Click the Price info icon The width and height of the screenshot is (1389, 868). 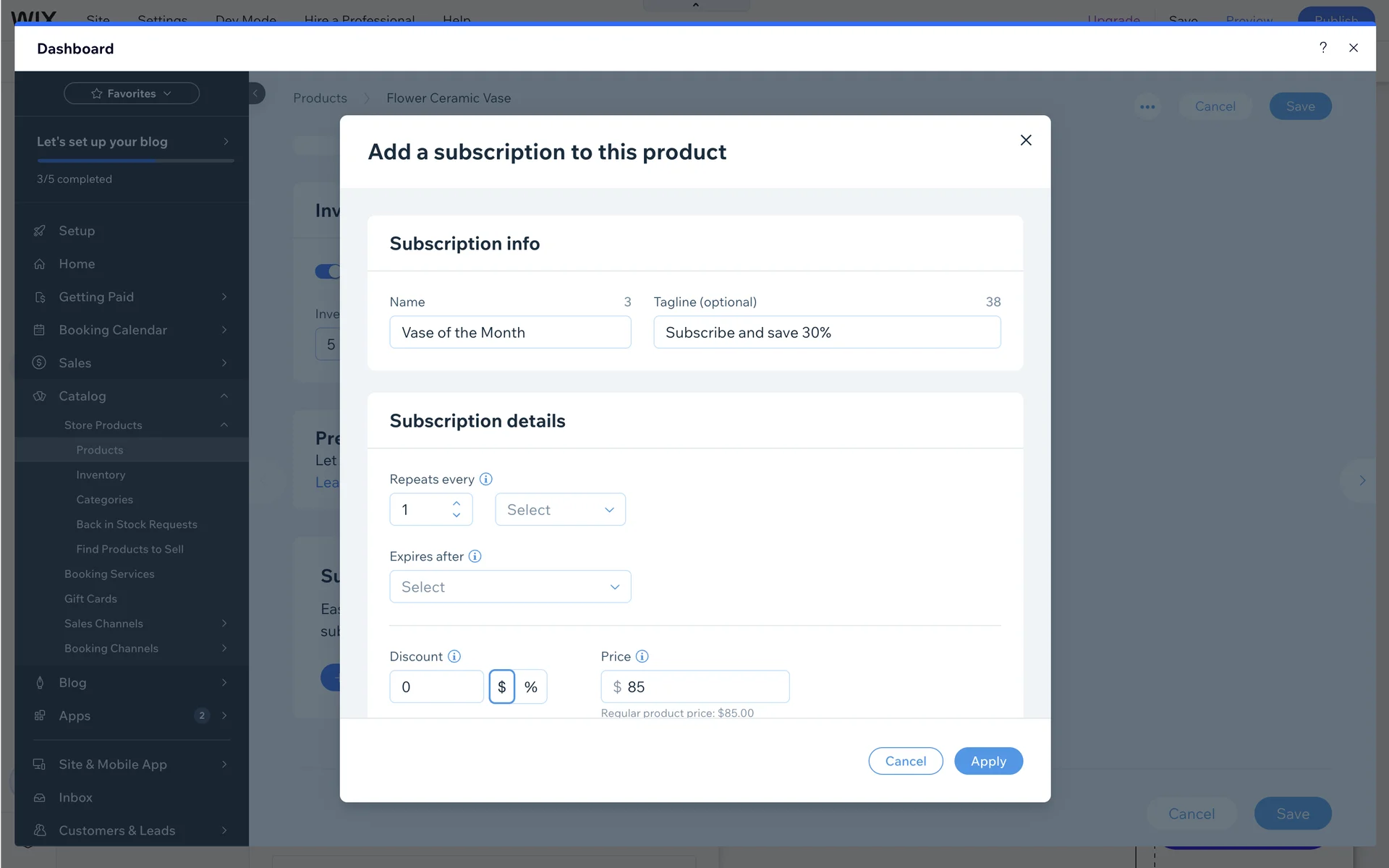pyautogui.click(x=642, y=656)
